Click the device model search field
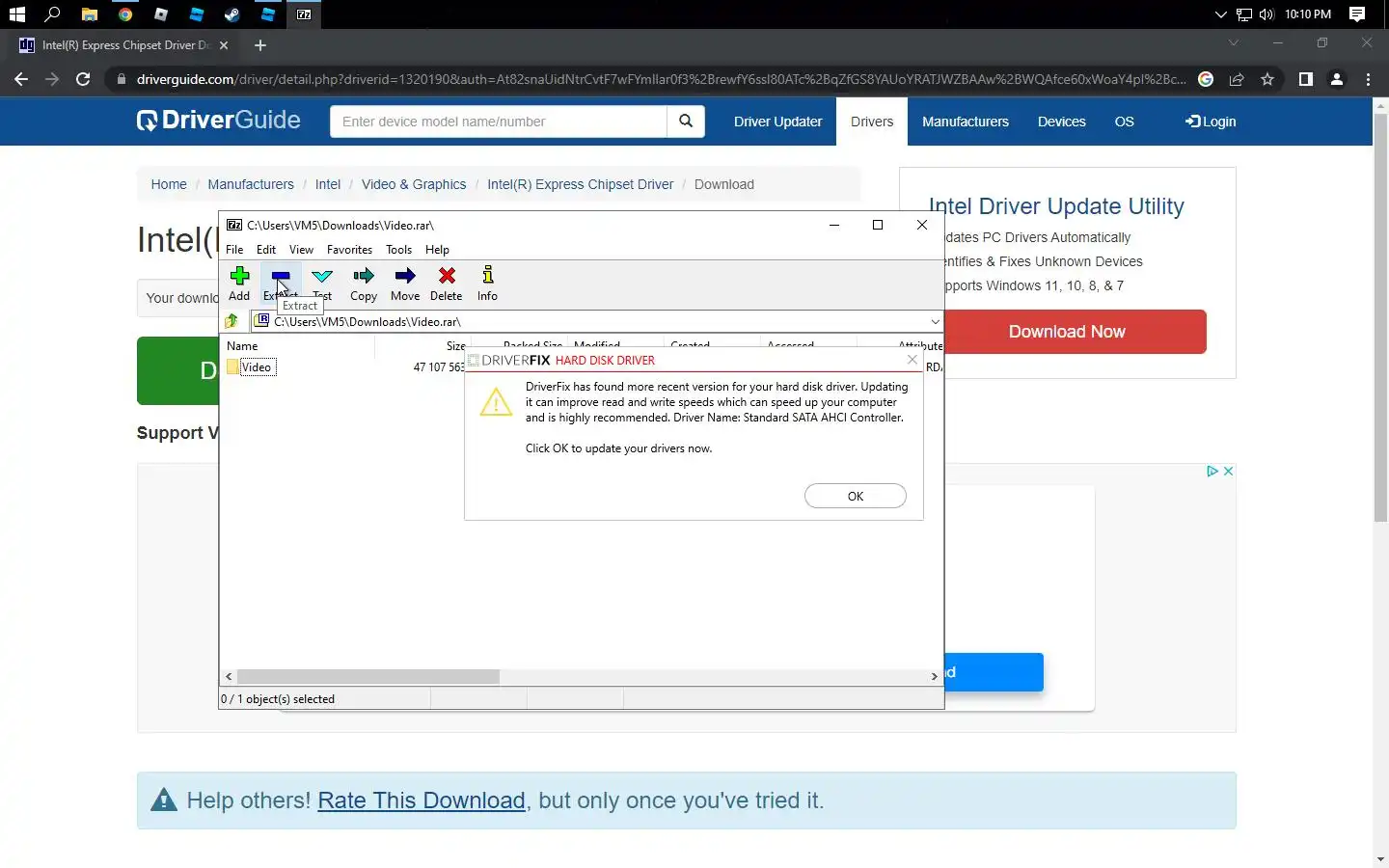 499,122
